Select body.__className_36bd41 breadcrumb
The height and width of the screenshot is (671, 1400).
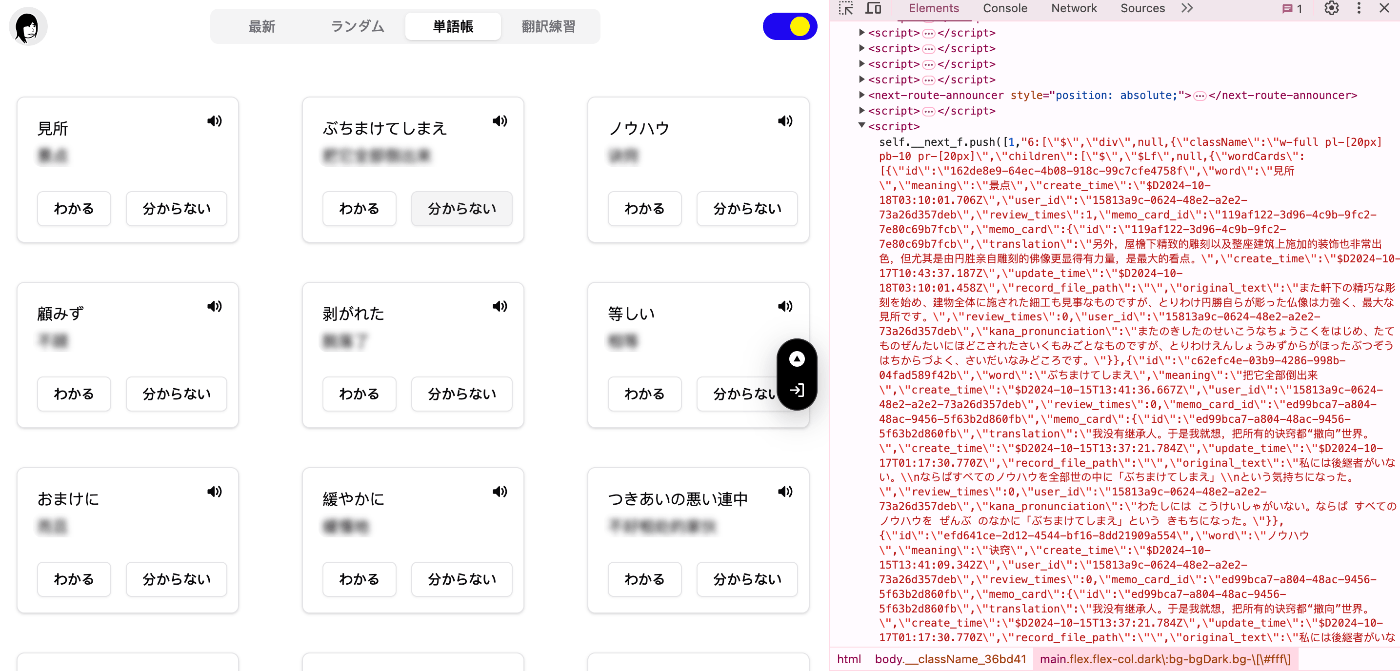951,659
